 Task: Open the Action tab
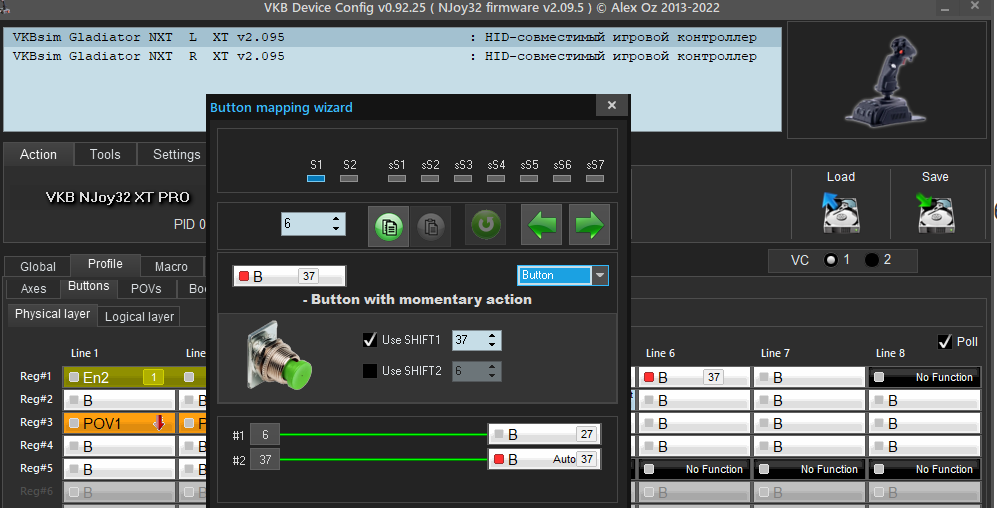(38, 154)
